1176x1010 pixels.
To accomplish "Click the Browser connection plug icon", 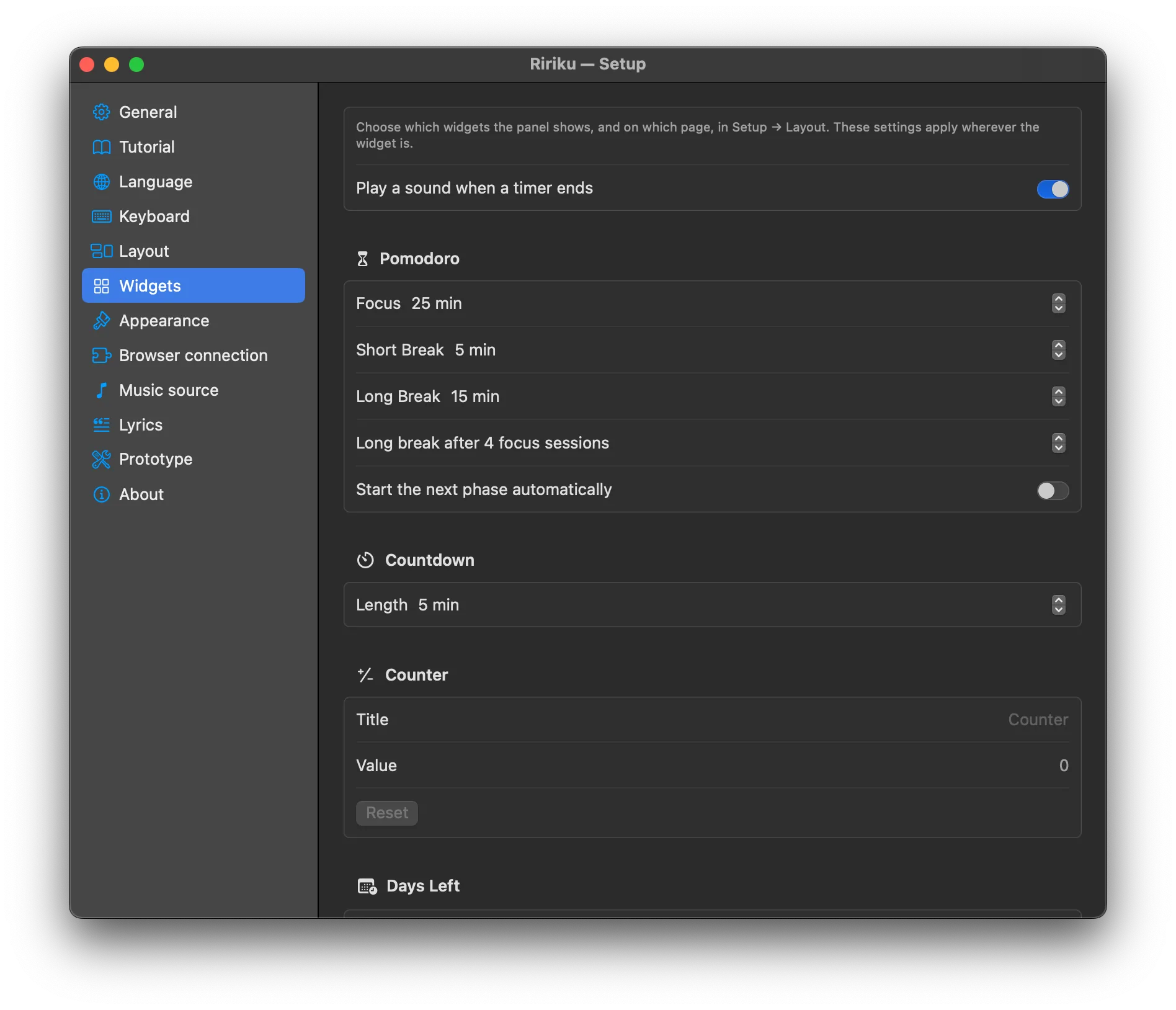I will (x=101, y=355).
